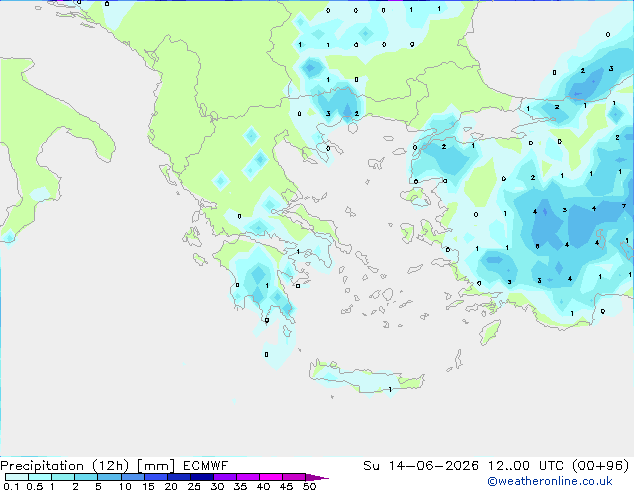The width and height of the screenshot is (634, 490).
Task: Select the 45–50 mm legend color swatch
Action: point(294,477)
